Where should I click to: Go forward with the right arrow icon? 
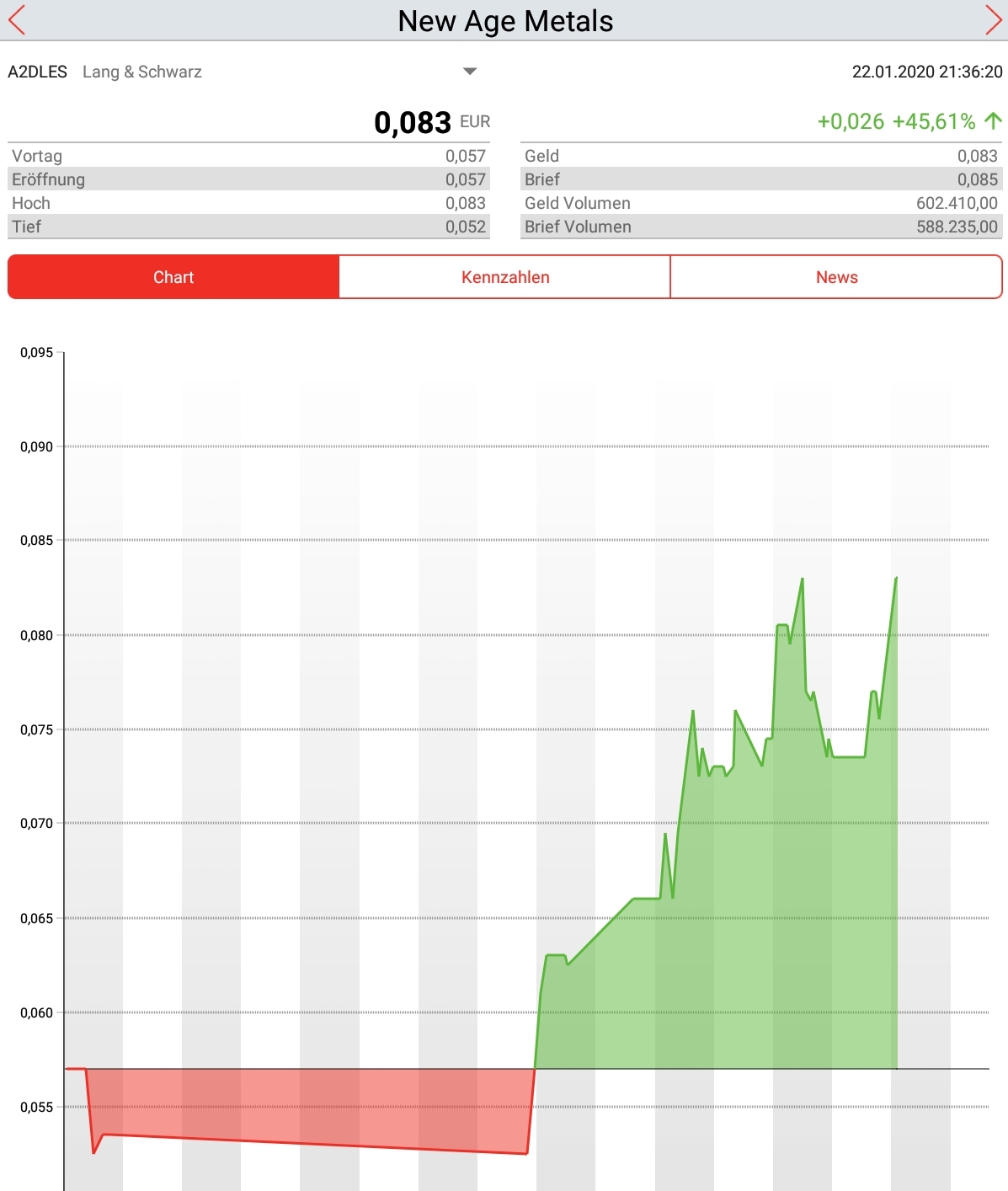[993, 20]
